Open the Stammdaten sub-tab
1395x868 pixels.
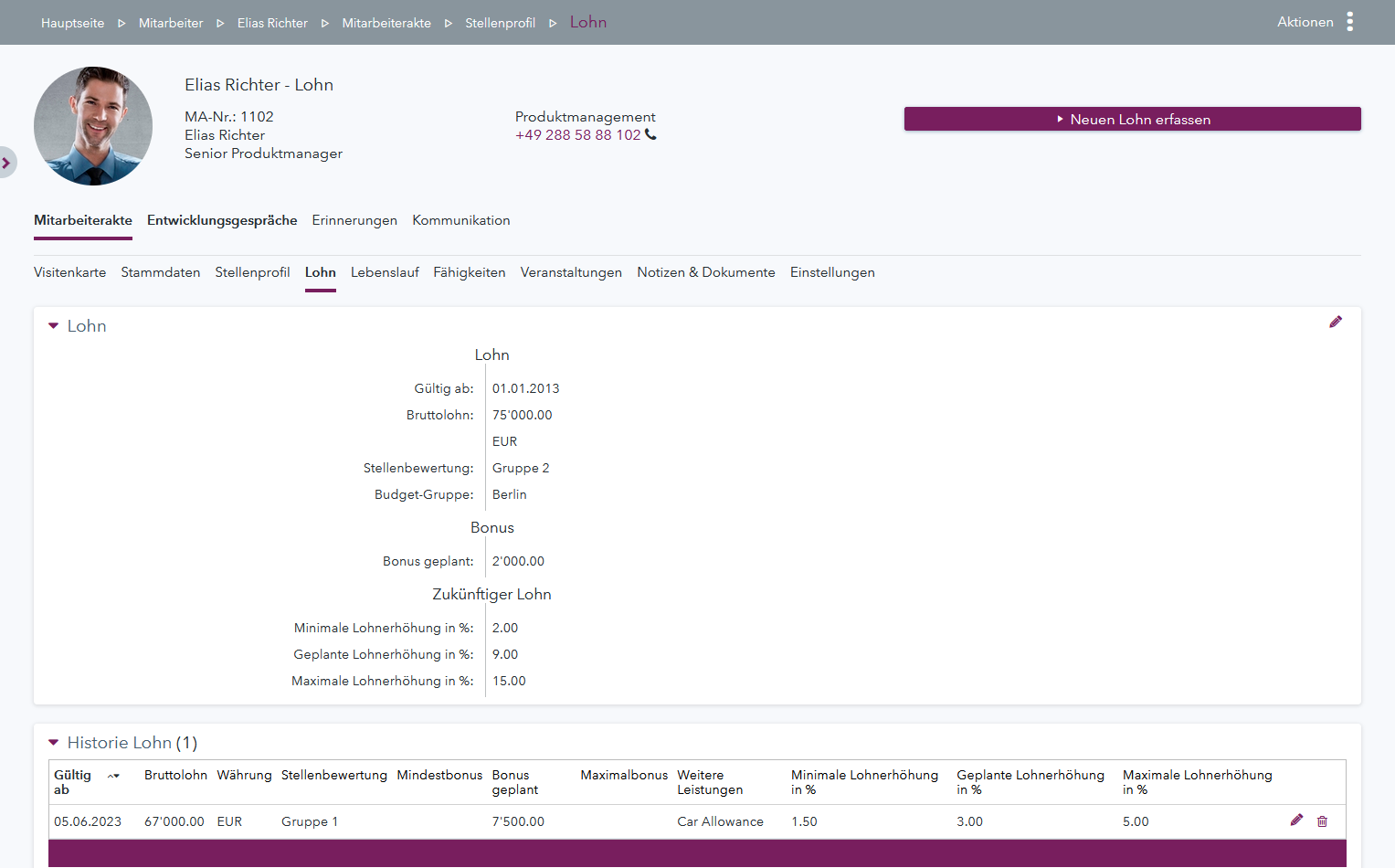point(161,272)
